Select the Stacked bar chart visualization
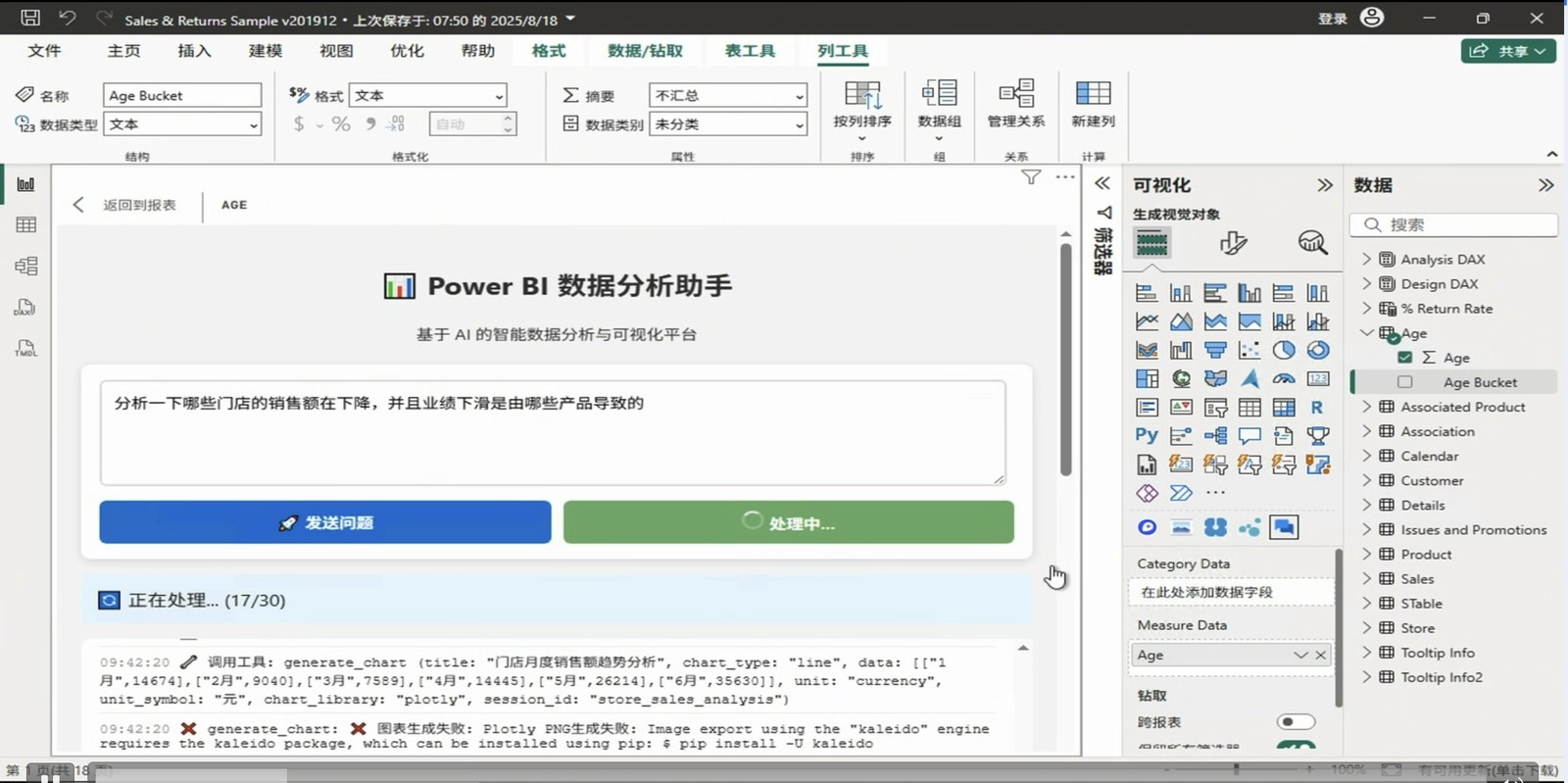The height and width of the screenshot is (783, 1568). pyautogui.click(x=1147, y=293)
